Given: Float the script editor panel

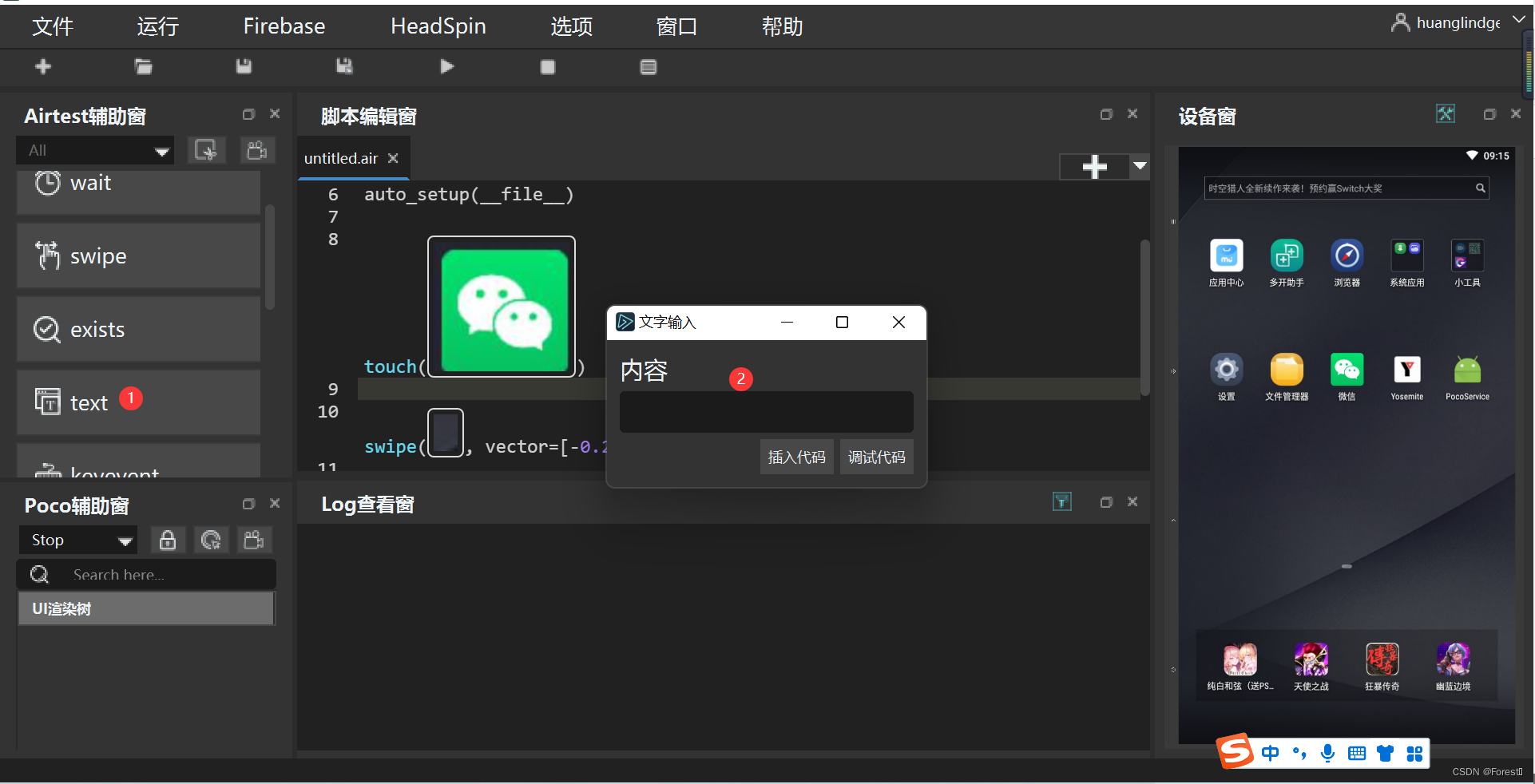Looking at the screenshot, I should click(1106, 114).
